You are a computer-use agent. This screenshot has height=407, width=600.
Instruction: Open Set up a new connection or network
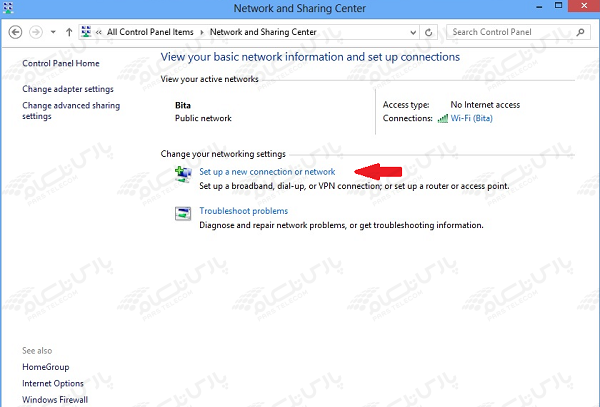(267, 173)
